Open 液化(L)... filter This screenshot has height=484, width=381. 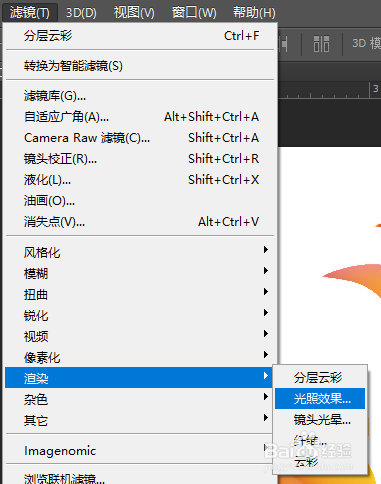click(x=141, y=180)
